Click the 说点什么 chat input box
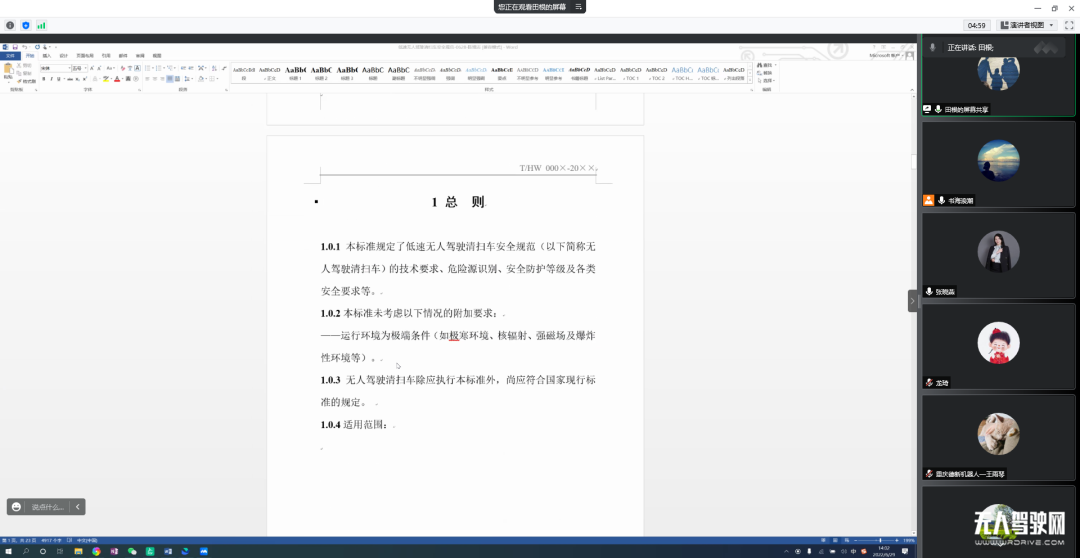The image size is (1080, 558). 47,507
